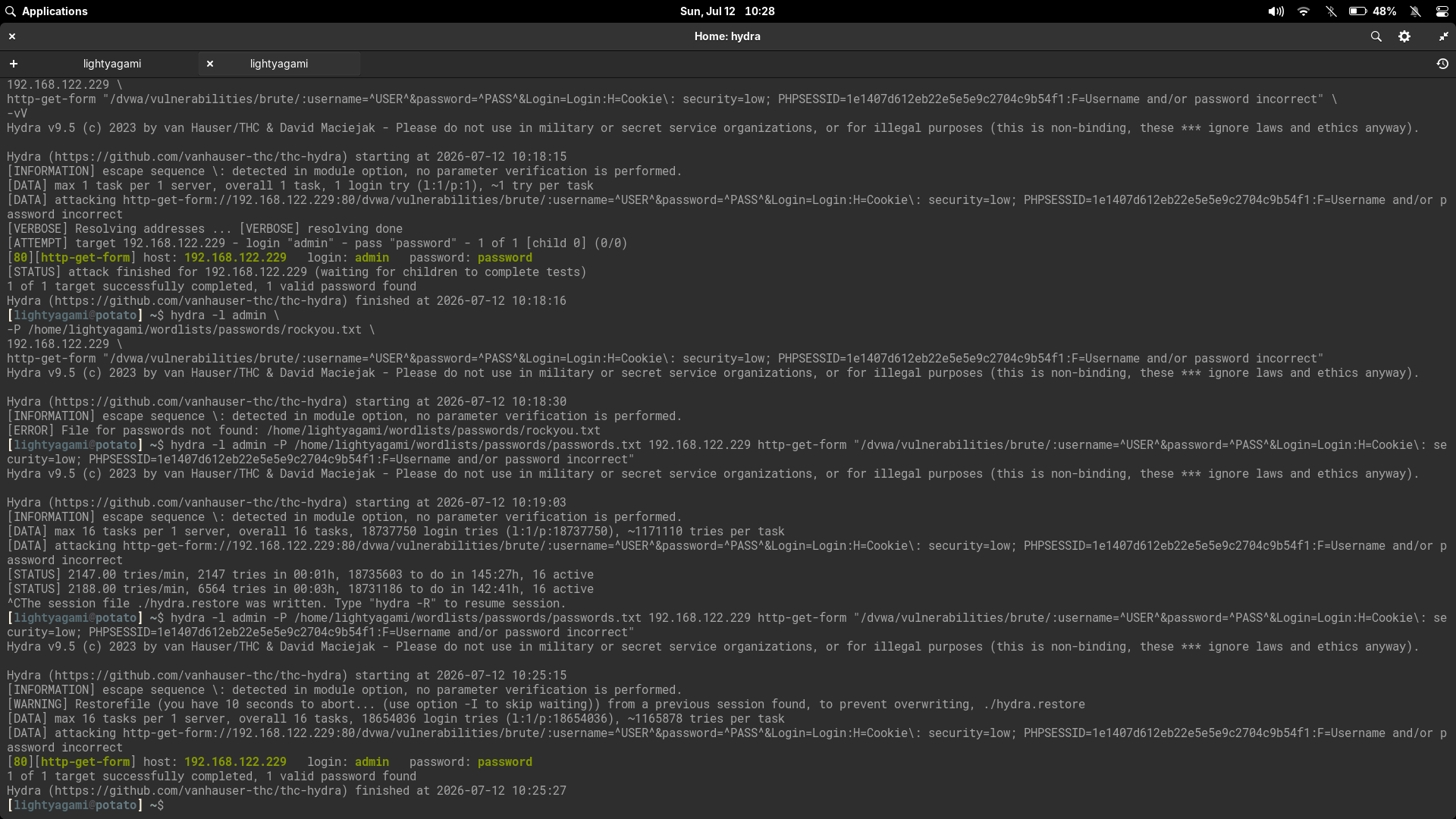The width and height of the screenshot is (1456, 819).
Task: Click the 'starting at 2026-07-12 10:25:15' line
Action: tap(287, 676)
